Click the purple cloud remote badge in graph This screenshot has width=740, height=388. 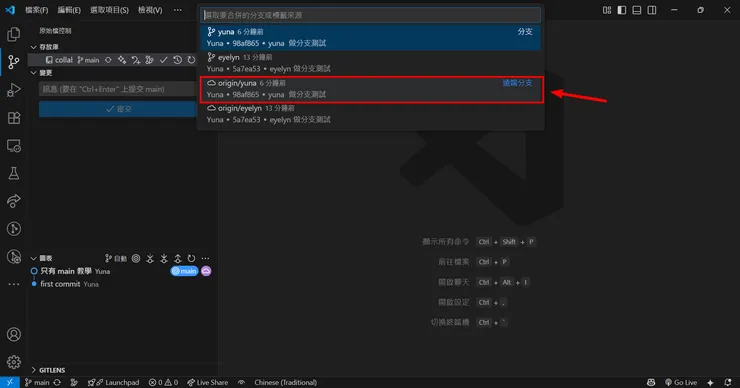point(206,271)
